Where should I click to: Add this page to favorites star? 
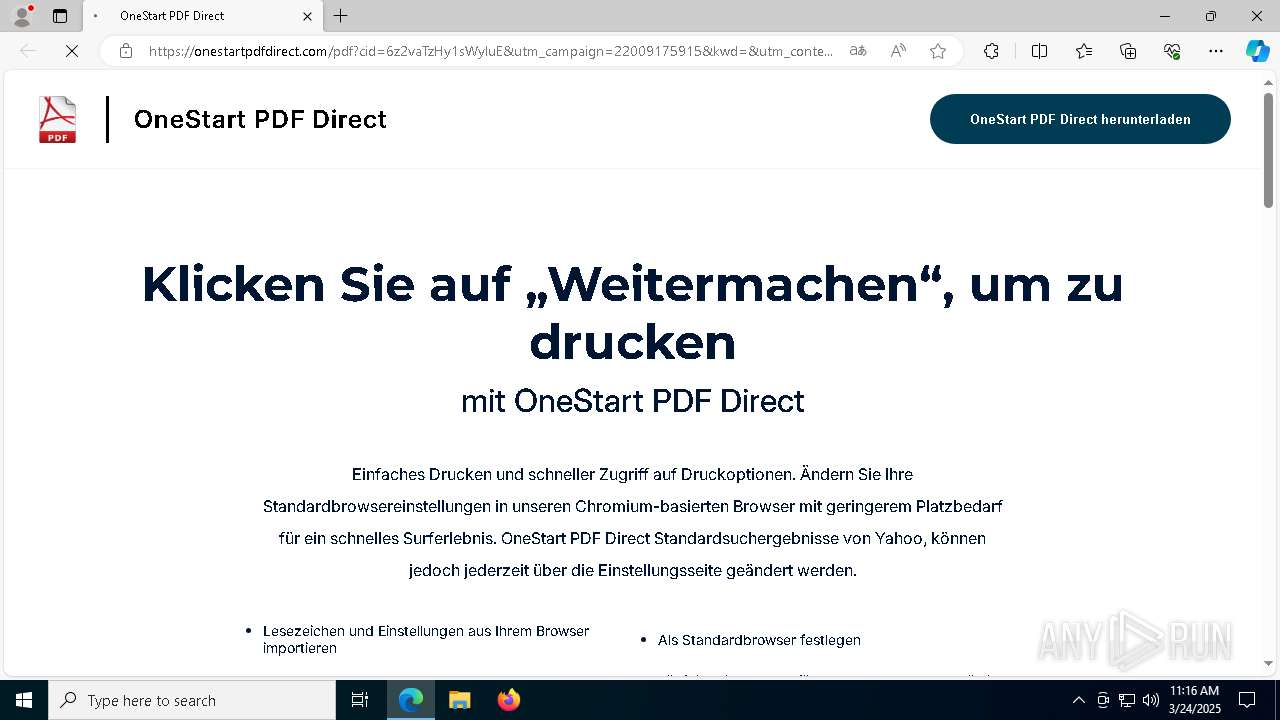938,51
